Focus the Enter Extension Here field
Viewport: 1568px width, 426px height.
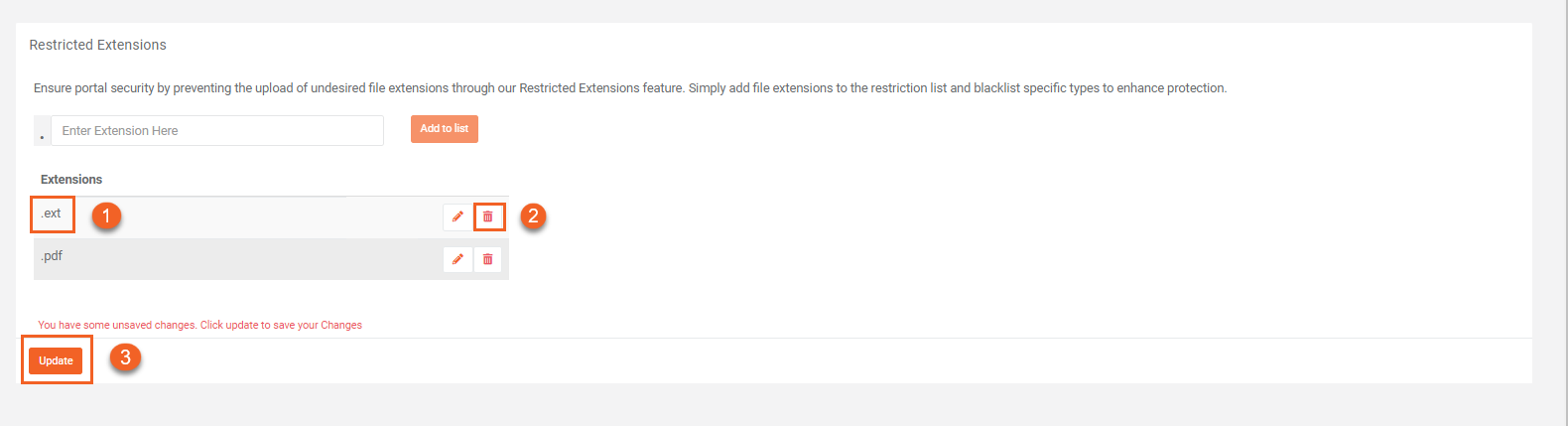[x=216, y=130]
